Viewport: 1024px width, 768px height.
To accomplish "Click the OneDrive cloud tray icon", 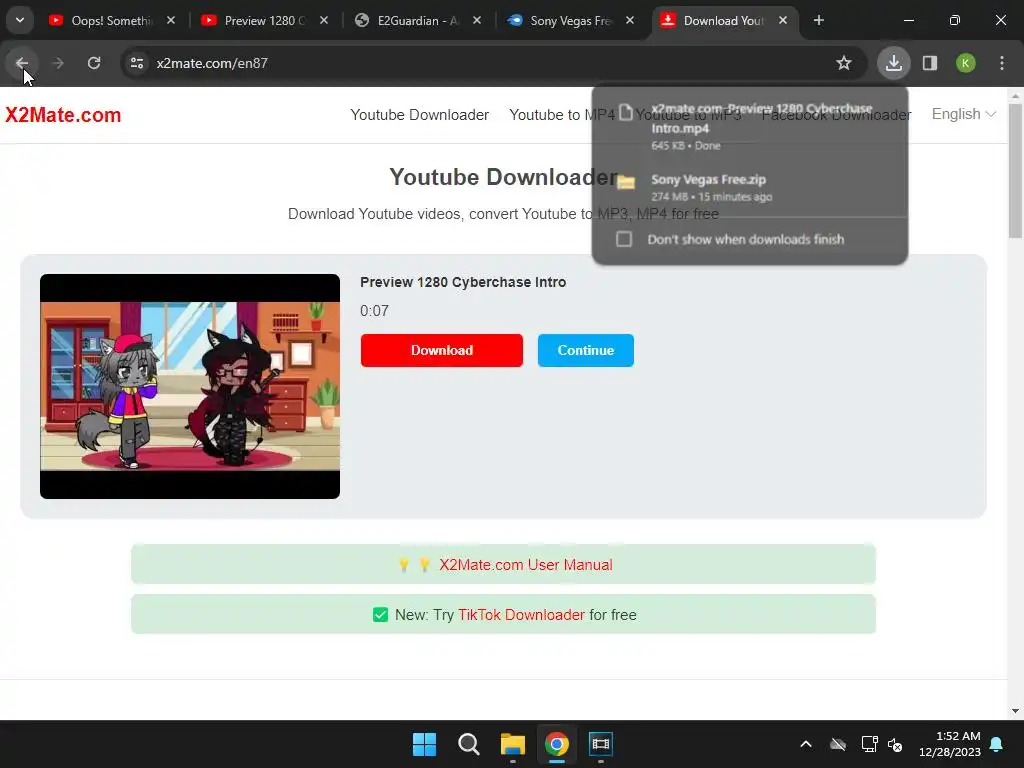I will [x=838, y=744].
